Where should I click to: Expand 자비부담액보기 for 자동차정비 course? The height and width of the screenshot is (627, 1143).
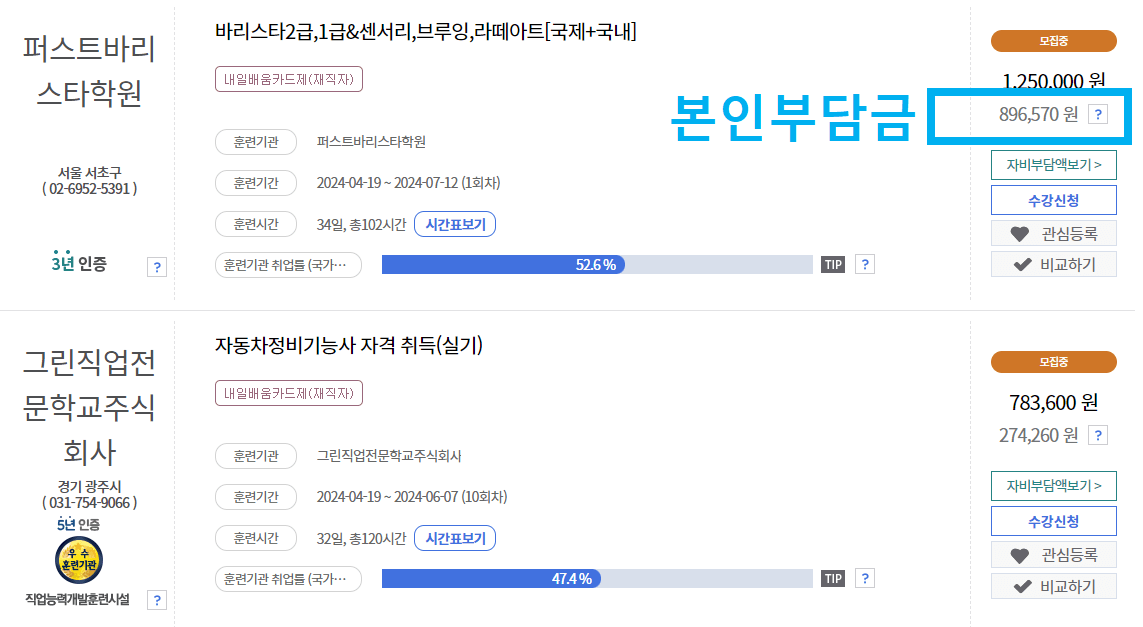pyautogui.click(x=1053, y=483)
